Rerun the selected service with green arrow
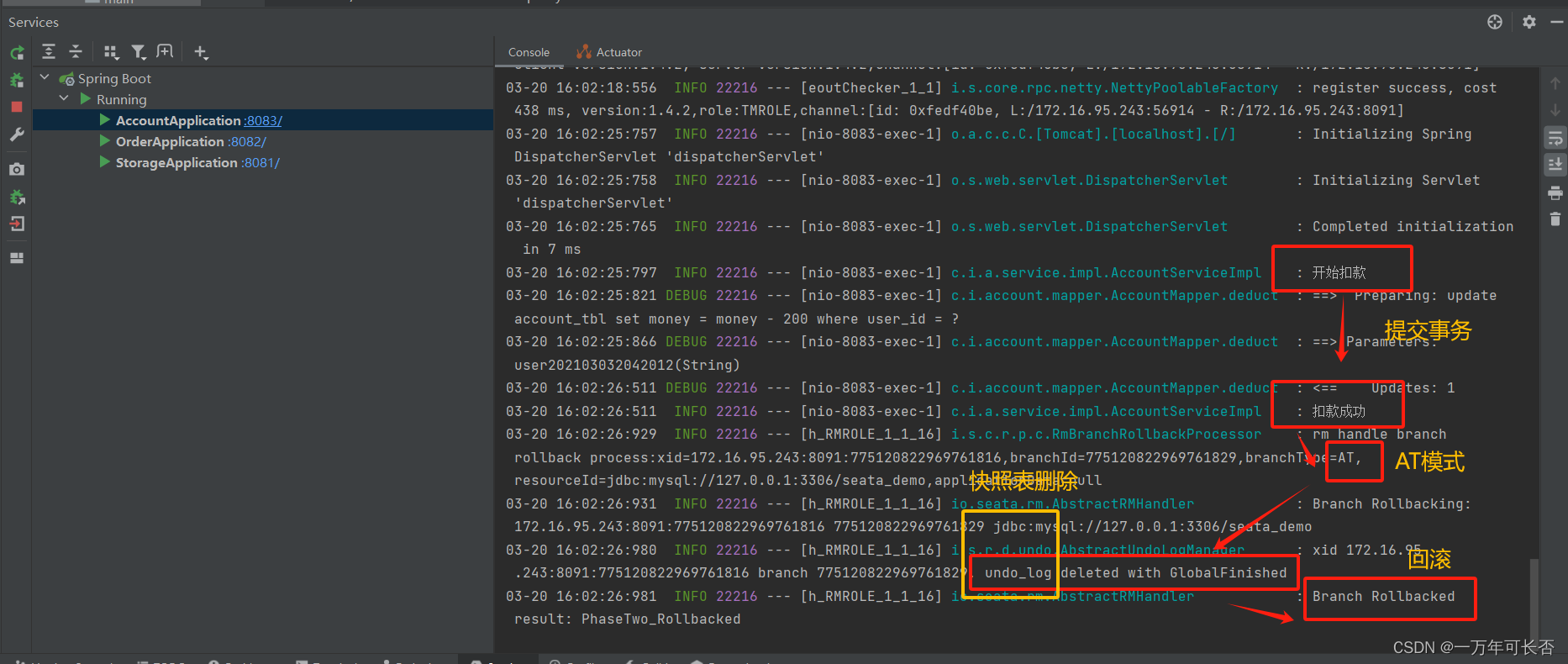Screen dimensions: 1568x664 point(17,53)
